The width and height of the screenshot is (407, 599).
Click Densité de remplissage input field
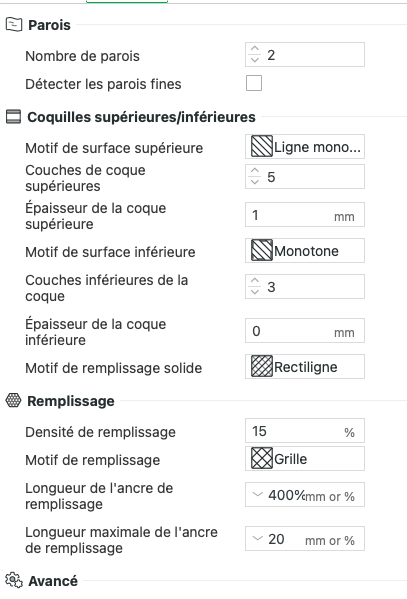[305, 431]
